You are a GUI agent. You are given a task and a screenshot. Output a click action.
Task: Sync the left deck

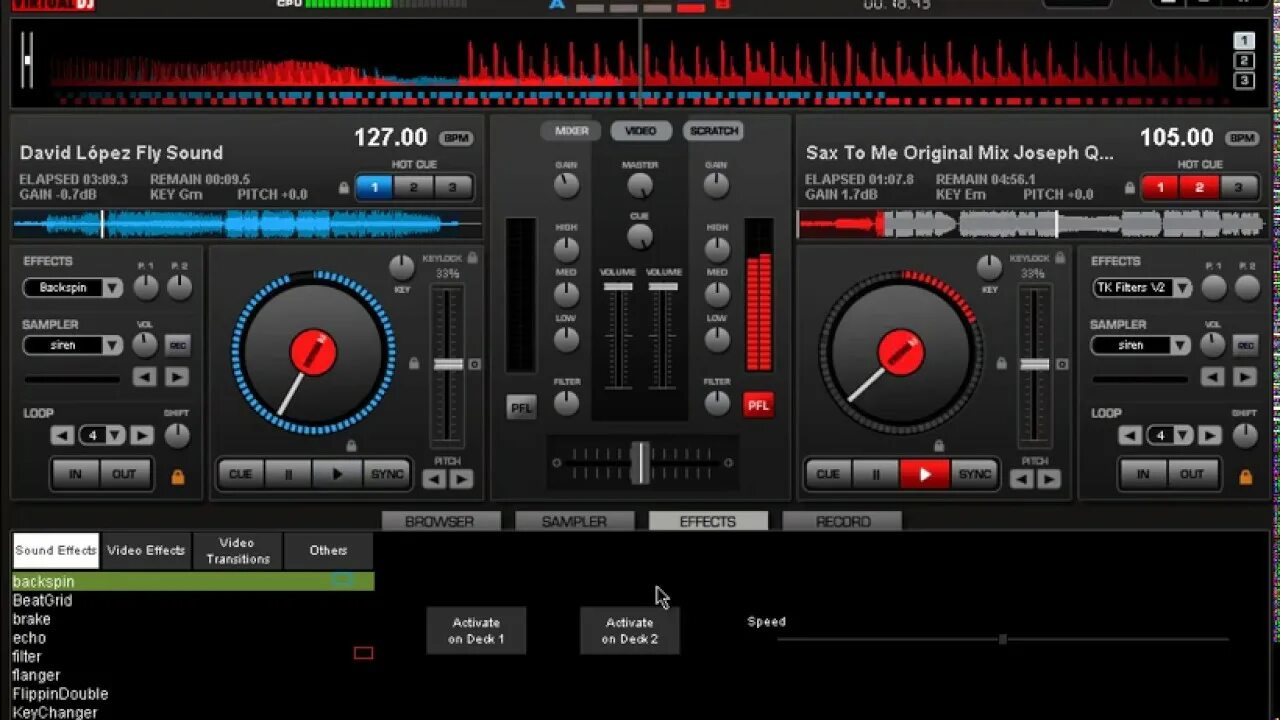click(387, 474)
